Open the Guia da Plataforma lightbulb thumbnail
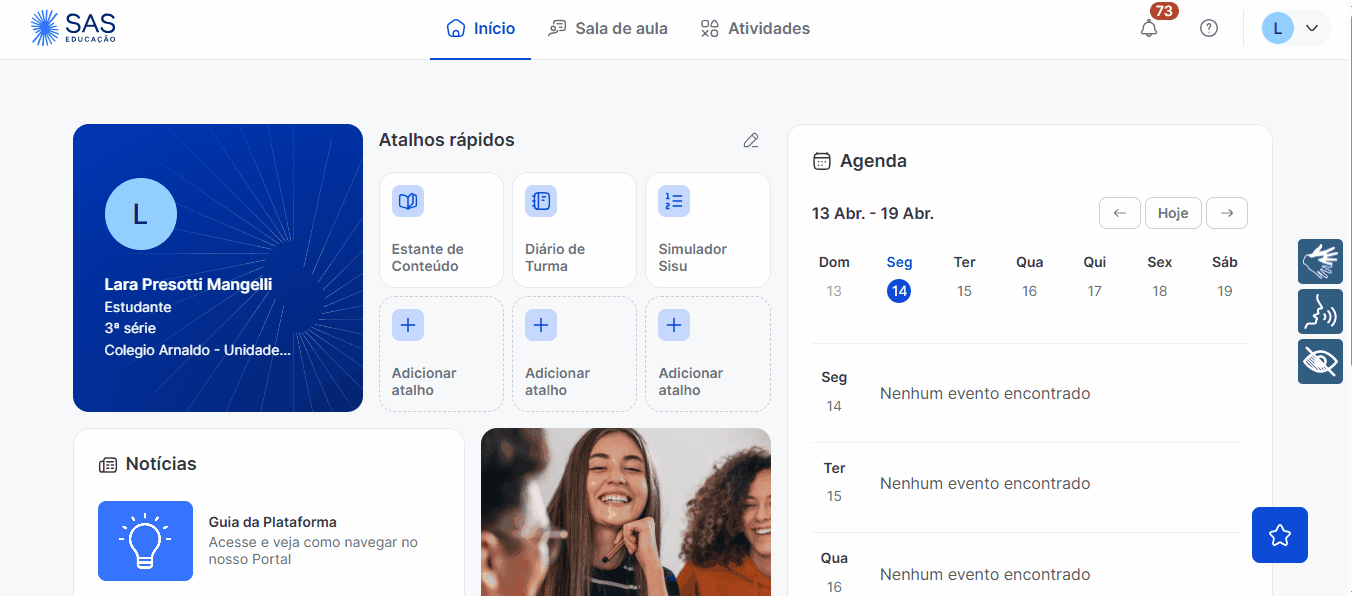 point(145,541)
